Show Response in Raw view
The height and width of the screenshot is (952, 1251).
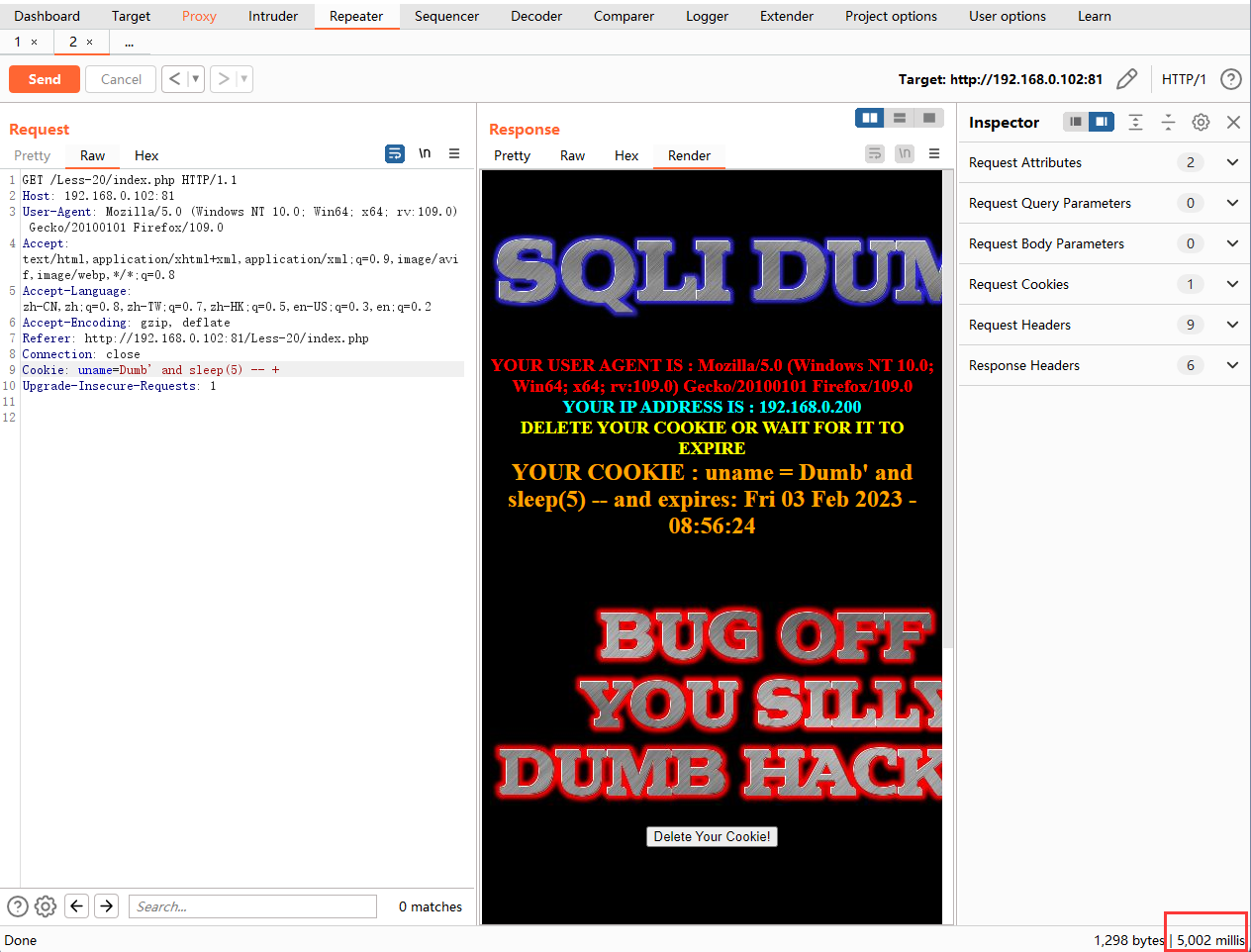572,155
